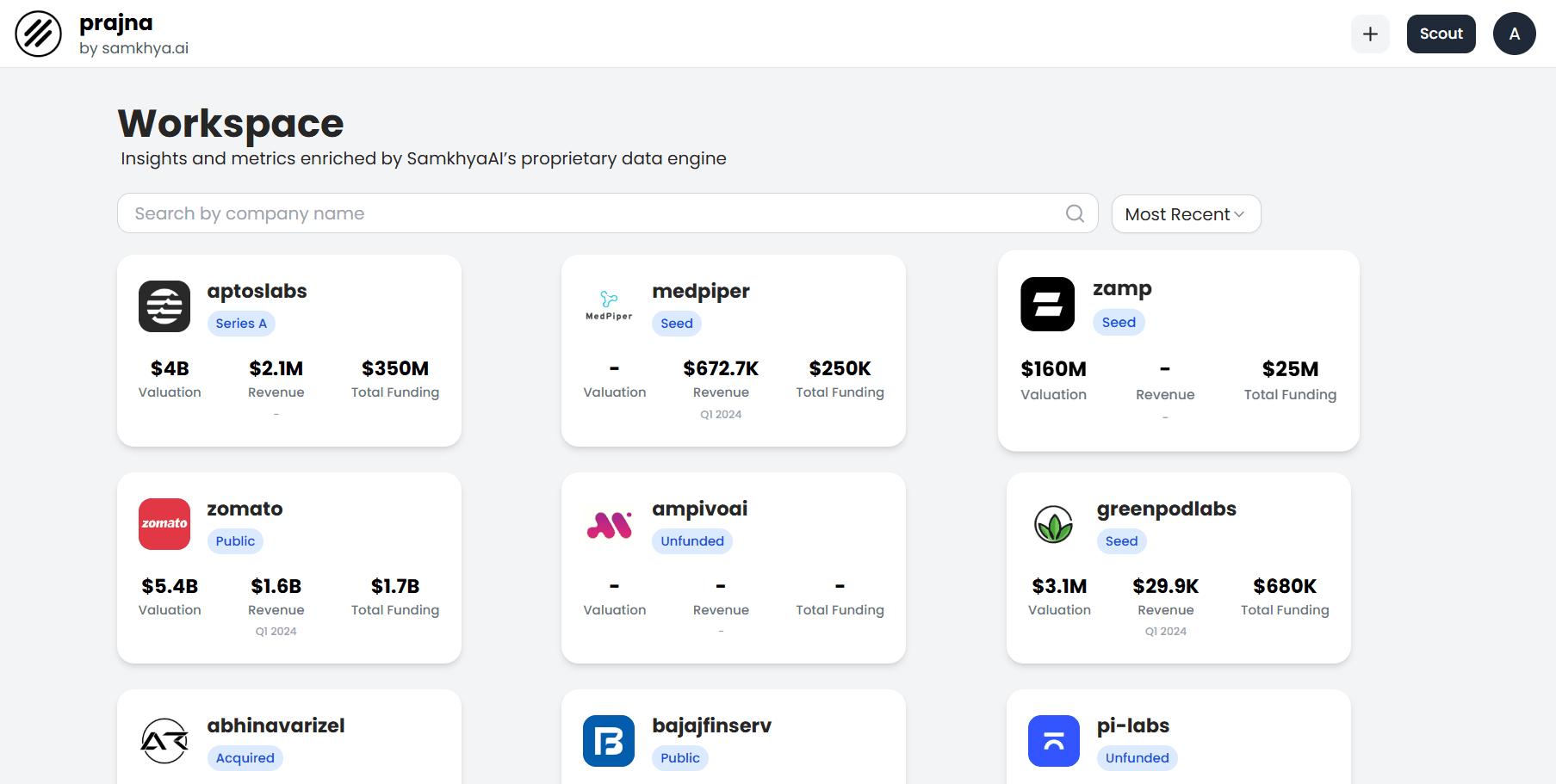Screen dimensions: 1556x784
Task: Click the plus add button
Action: (1370, 34)
